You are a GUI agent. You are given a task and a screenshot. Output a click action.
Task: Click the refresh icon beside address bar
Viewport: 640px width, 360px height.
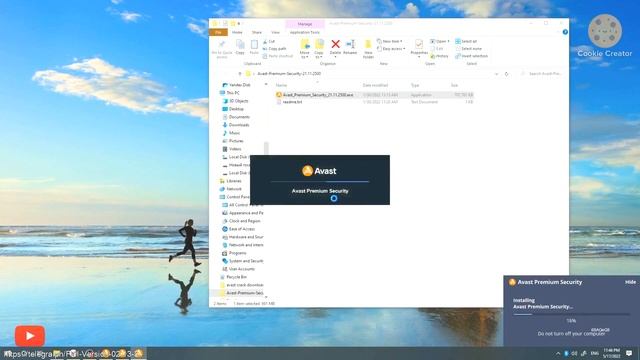pyautogui.click(x=507, y=74)
